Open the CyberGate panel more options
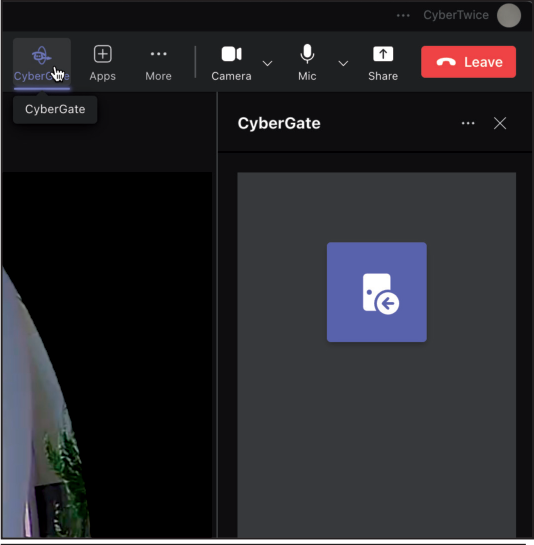 pos(468,123)
